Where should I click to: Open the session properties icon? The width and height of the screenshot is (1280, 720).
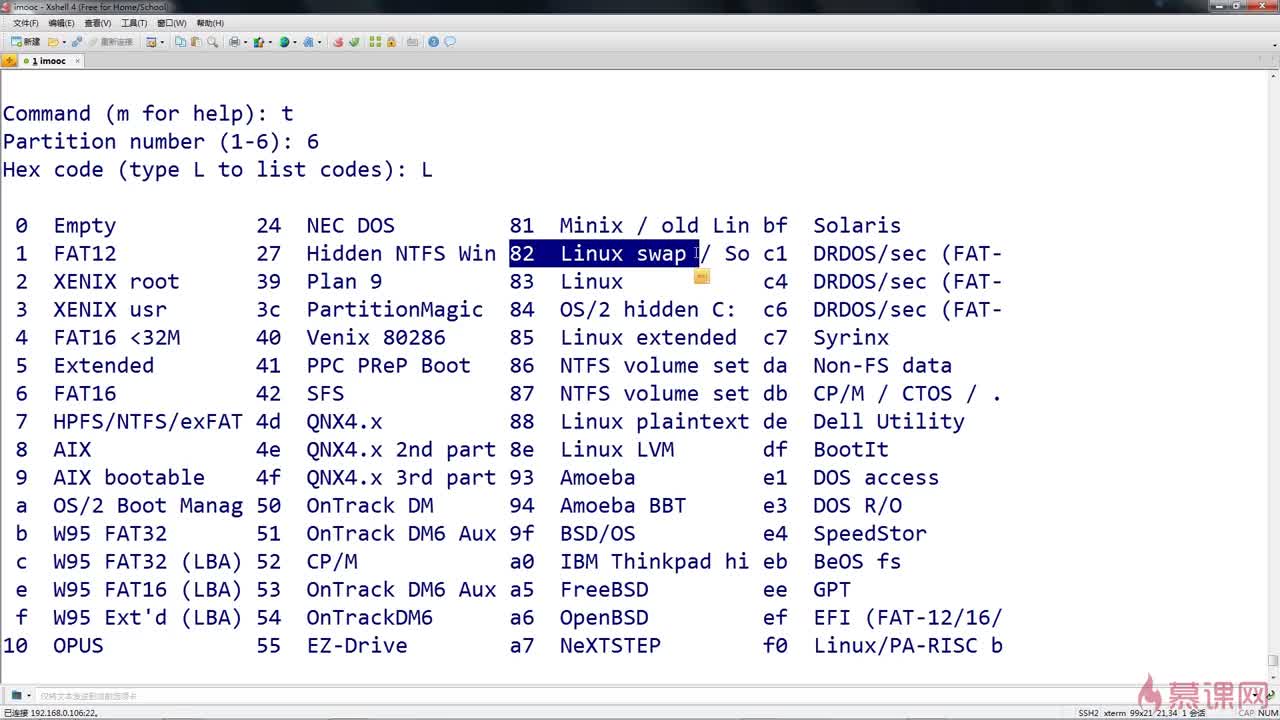click(x=151, y=42)
